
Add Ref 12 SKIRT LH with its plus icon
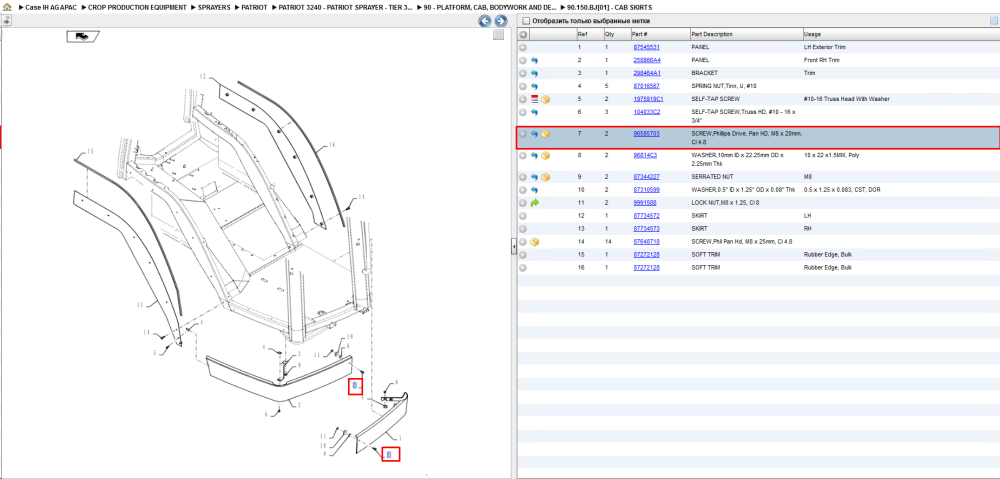tap(523, 216)
